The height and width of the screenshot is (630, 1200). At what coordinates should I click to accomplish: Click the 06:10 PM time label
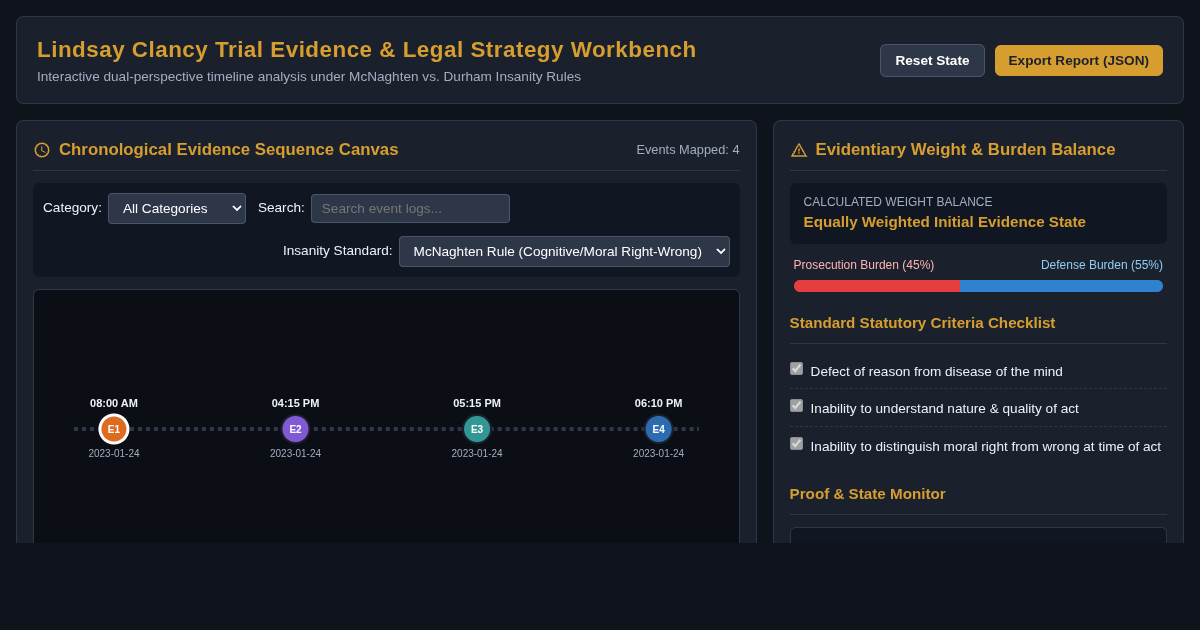(x=658, y=403)
